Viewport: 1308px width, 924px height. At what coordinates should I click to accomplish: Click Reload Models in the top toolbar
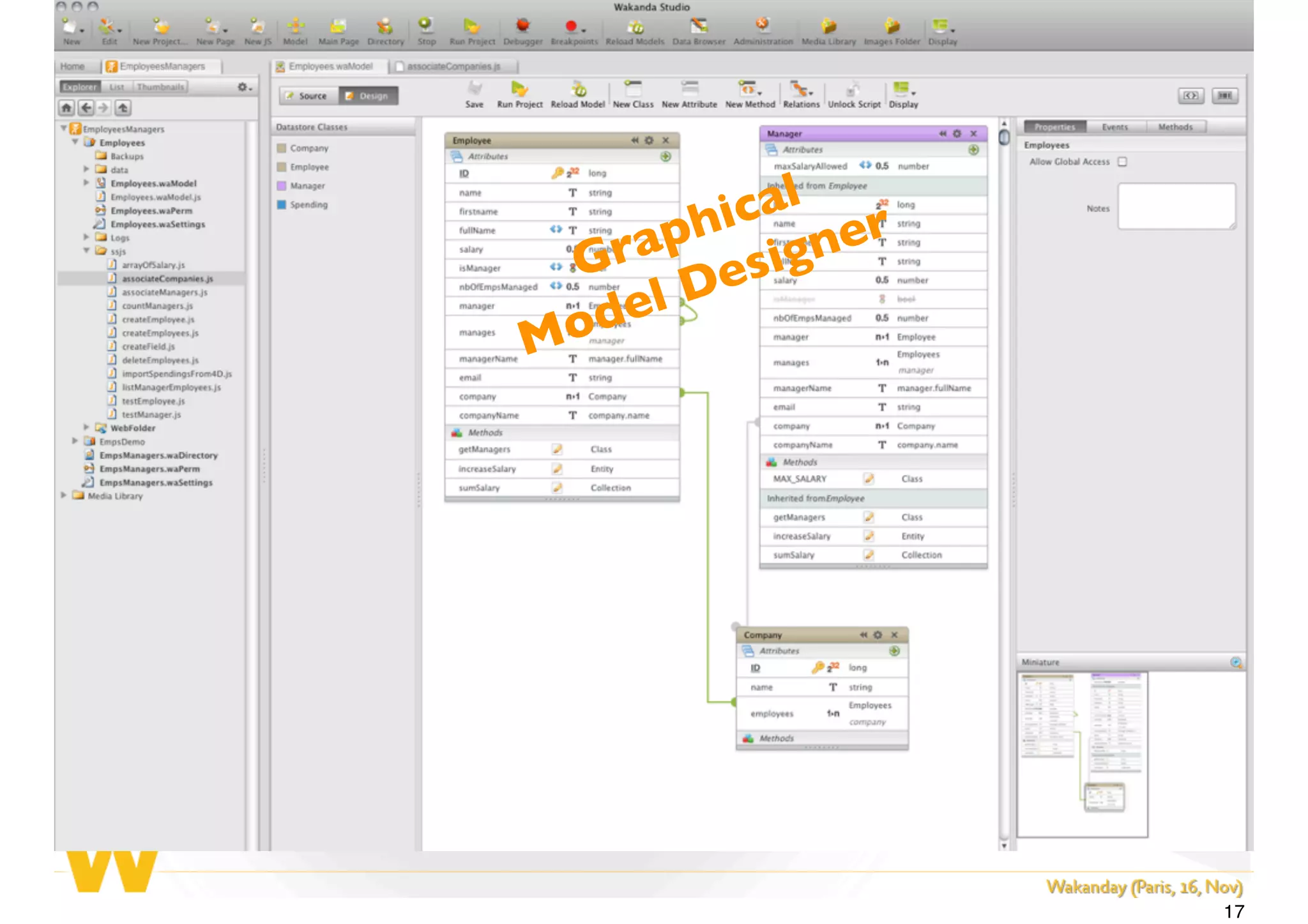[635, 27]
